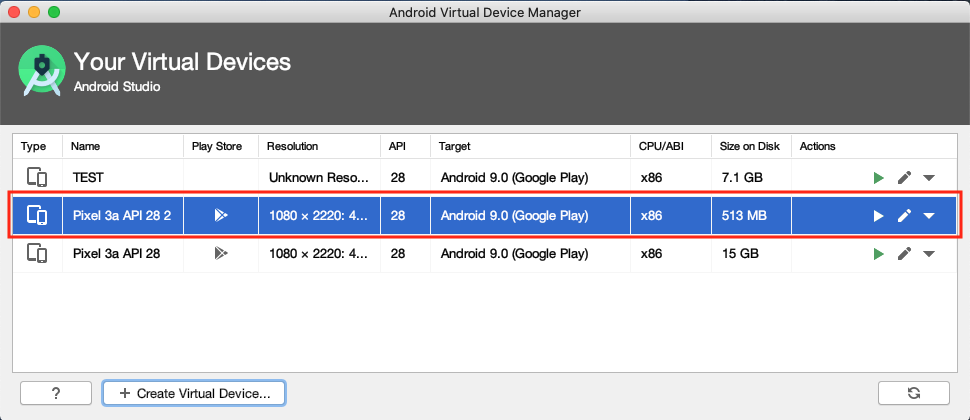This screenshot has height=420, width=970.
Task: Click the Android Studio logo
Action: point(41,72)
